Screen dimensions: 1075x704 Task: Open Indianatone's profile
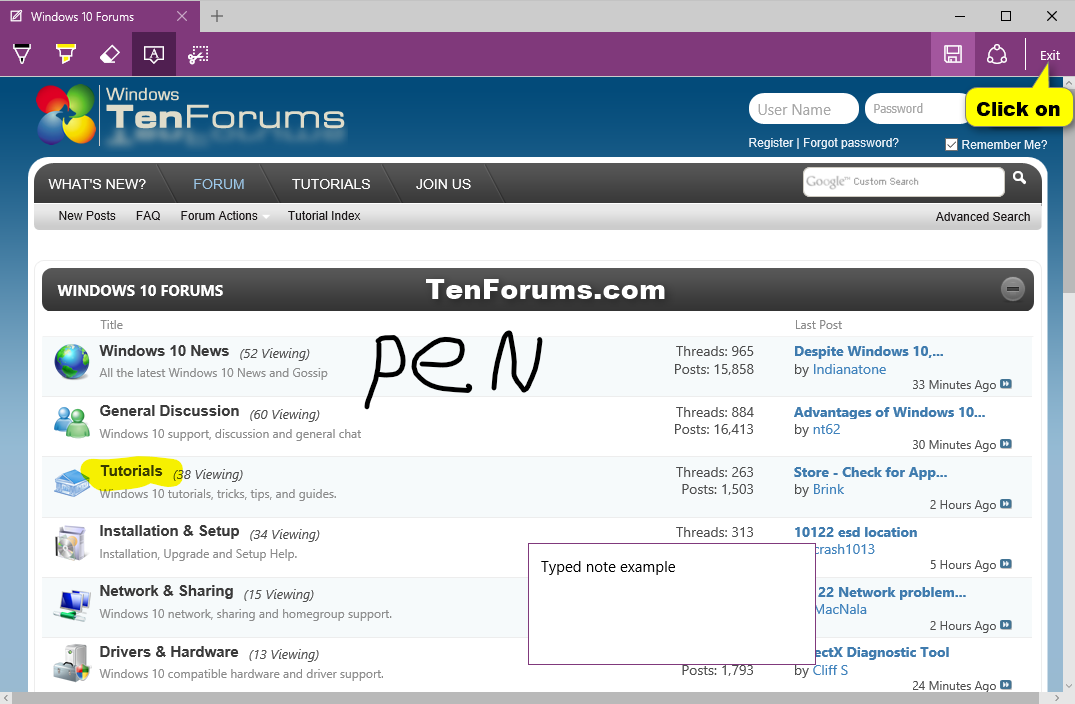(x=849, y=369)
